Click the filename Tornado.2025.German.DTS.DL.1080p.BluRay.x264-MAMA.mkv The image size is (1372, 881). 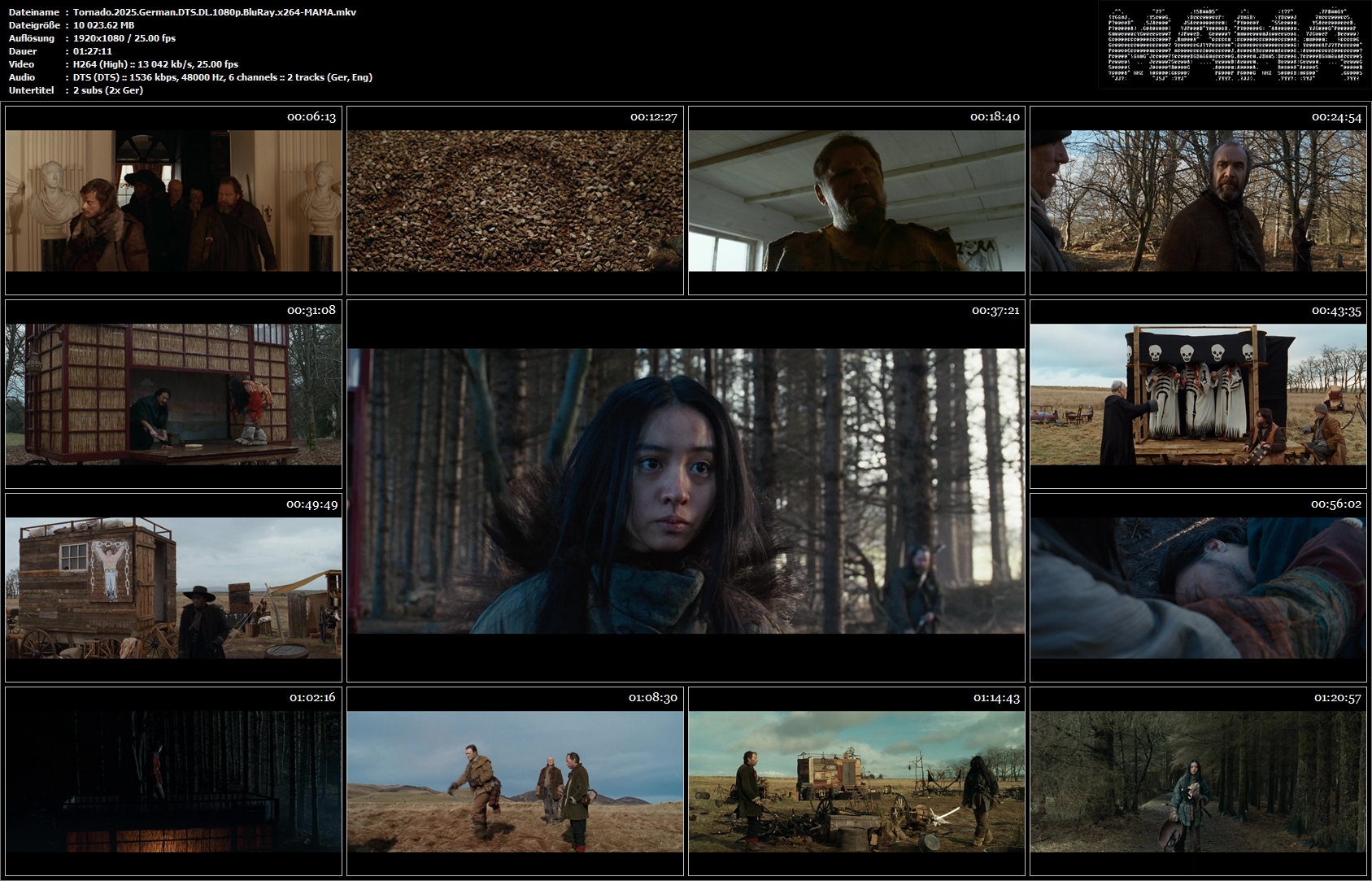(215, 12)
